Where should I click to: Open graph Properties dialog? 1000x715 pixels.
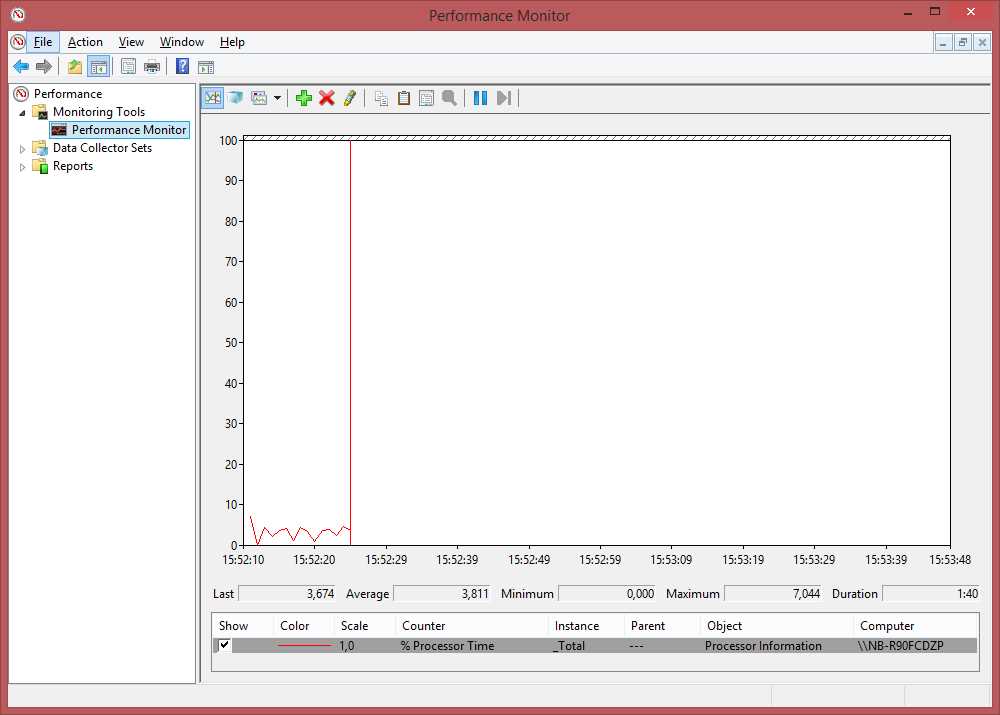[426, 97]
